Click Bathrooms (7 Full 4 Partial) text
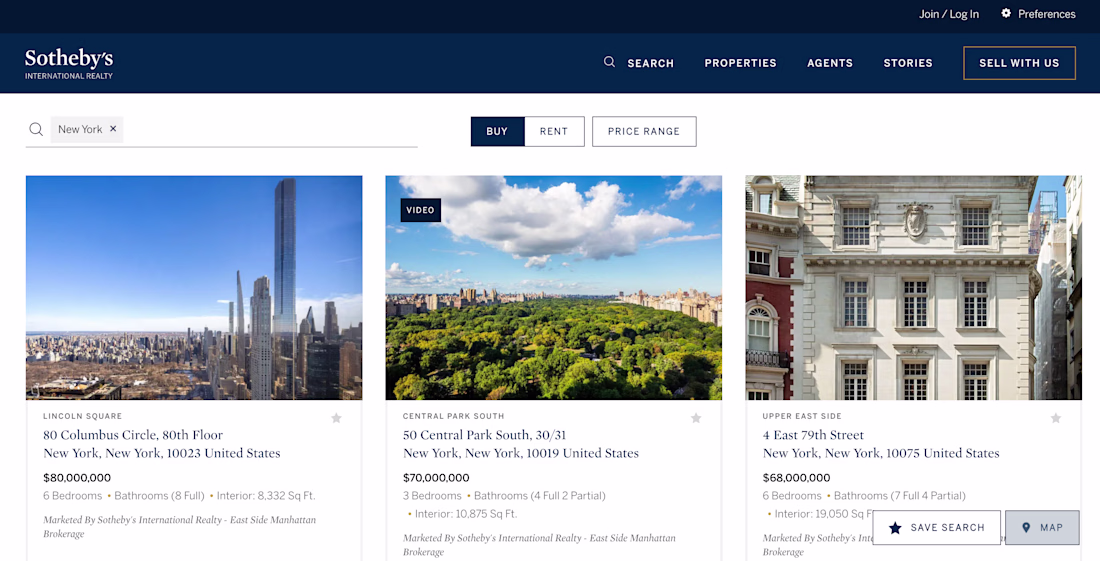Viewport: 1100px width, 561px height. (899, 496)
